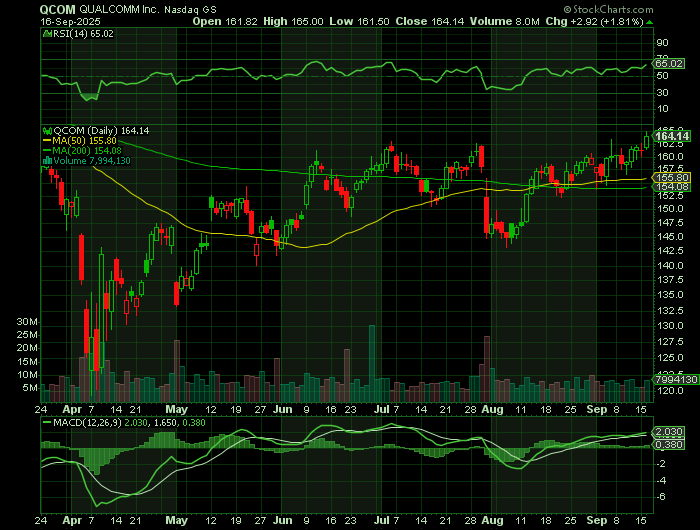The width and height of the screenshot is (700, 530).
Task: Click the 0.380 histogram value tag on right
Action: (669, 444)
